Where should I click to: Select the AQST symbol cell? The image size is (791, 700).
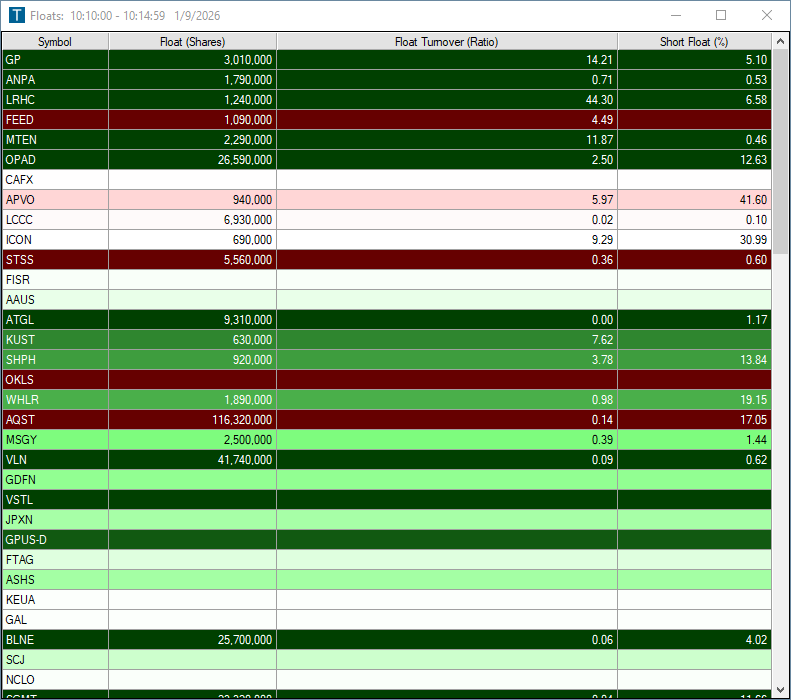[x=55, y=420]
